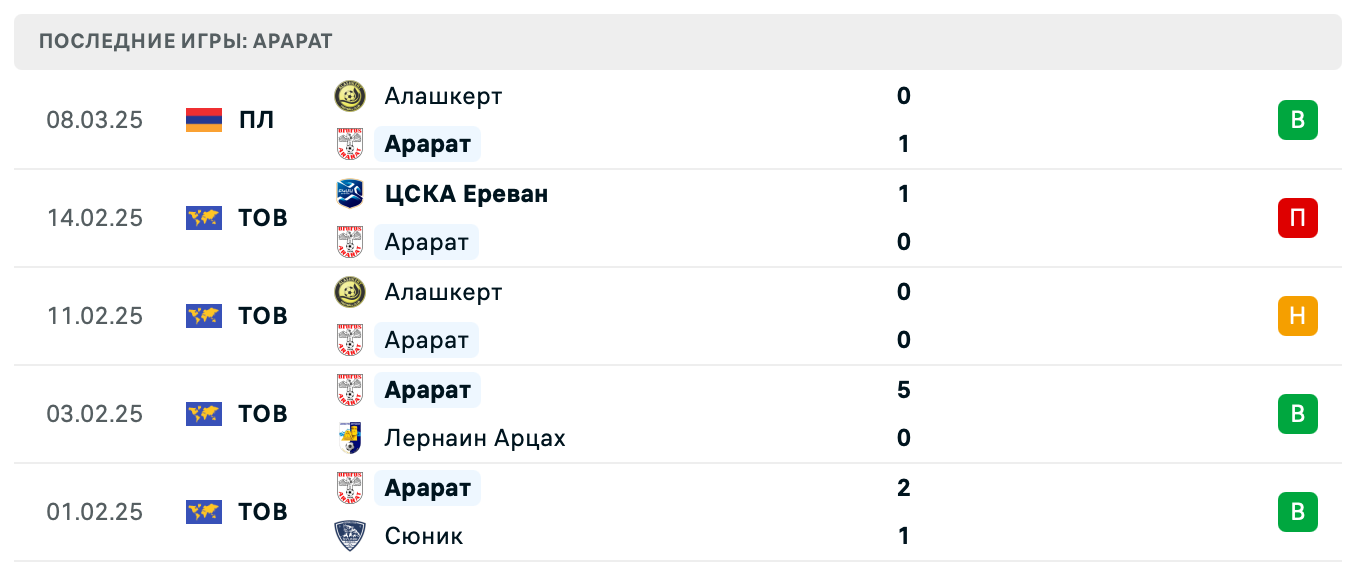Select the ТОВ label of the 03.02.25 match

(262, 413)
